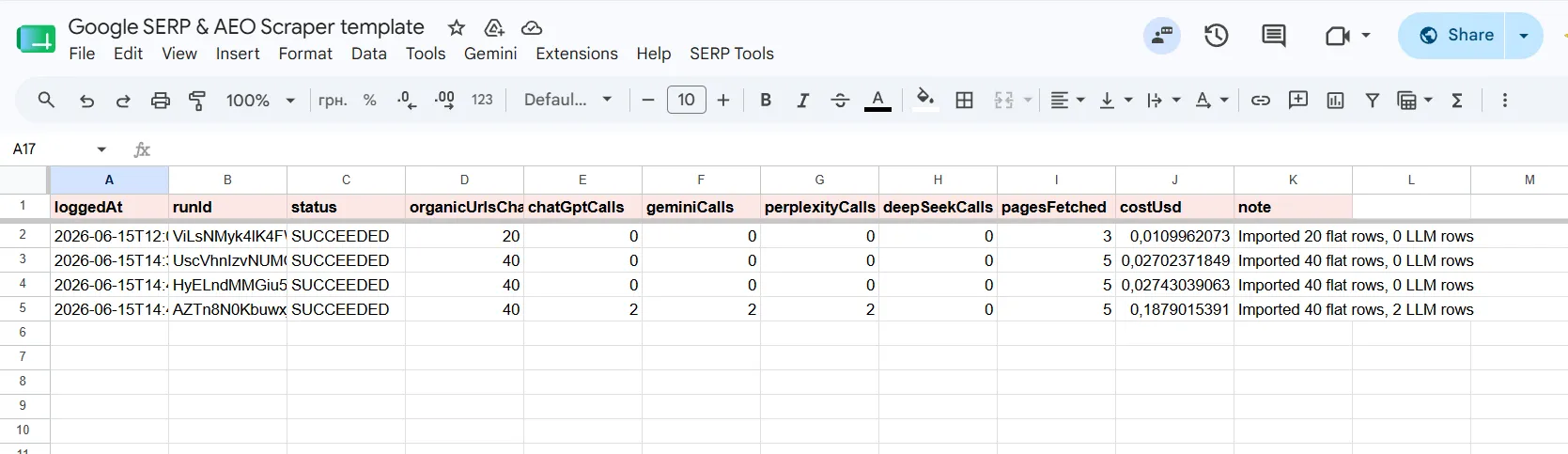Open horizontal align dropdown

pos(1067,100)
